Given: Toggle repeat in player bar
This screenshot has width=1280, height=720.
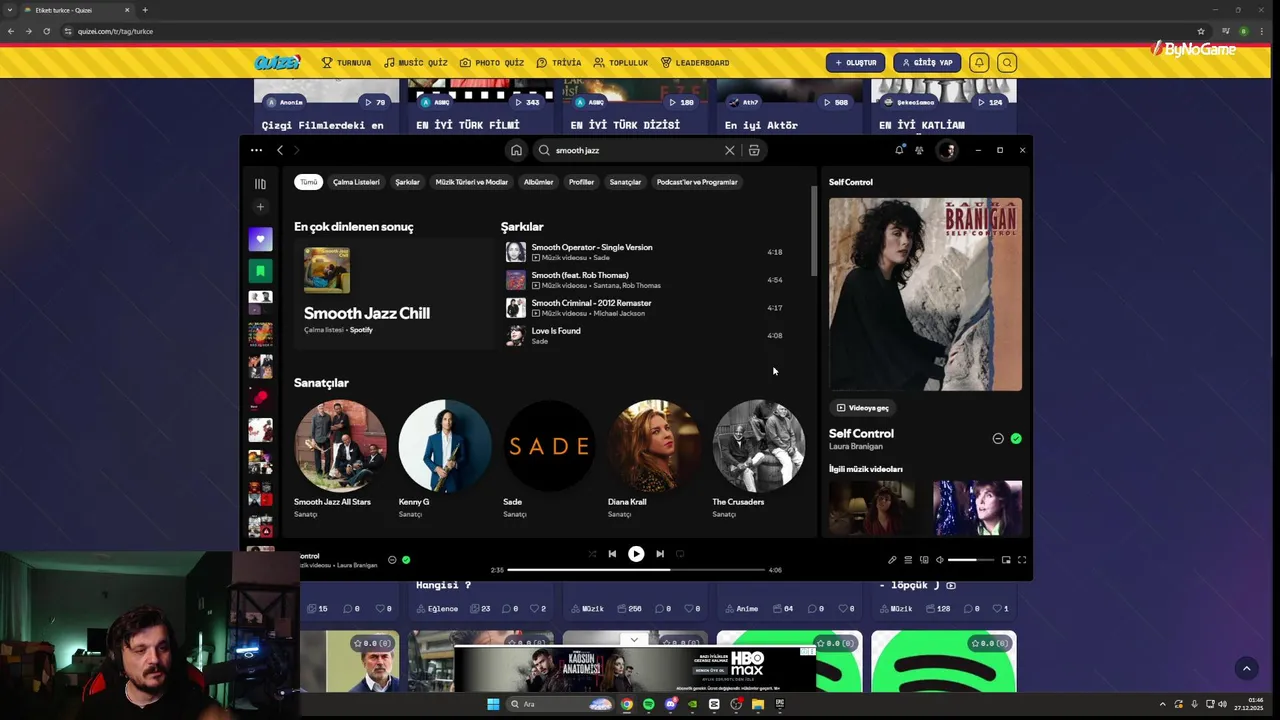Looking at the screenshot, I should (x=680, y=554).
